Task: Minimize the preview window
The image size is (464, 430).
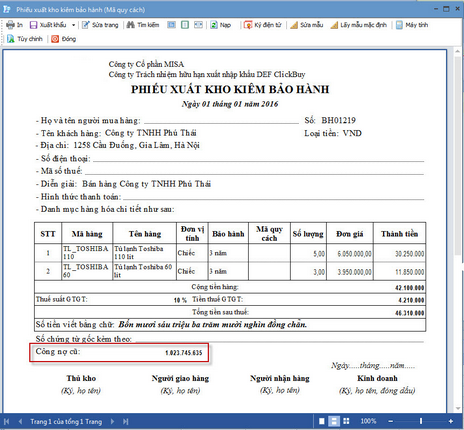Action: [436, 9]
